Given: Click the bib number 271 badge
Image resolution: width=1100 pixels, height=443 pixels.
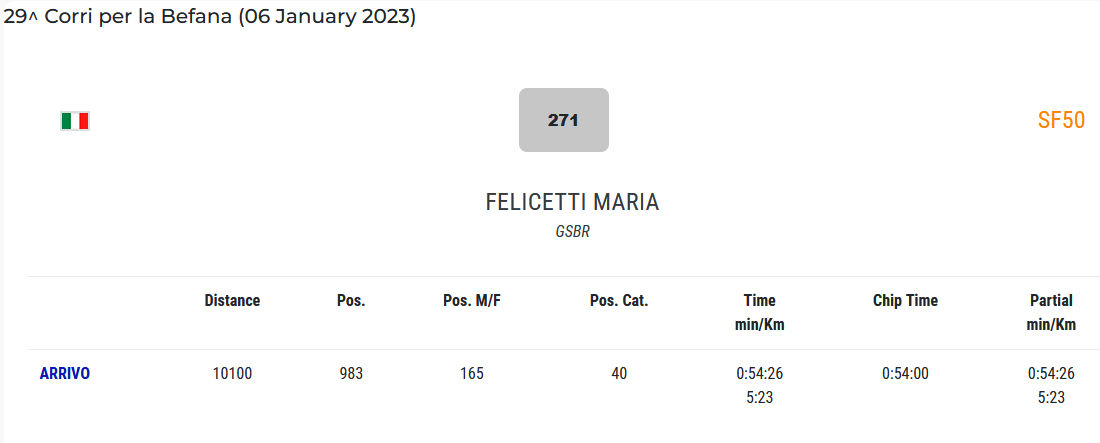Looking at the screenshot, I should [x=563, y=120].
